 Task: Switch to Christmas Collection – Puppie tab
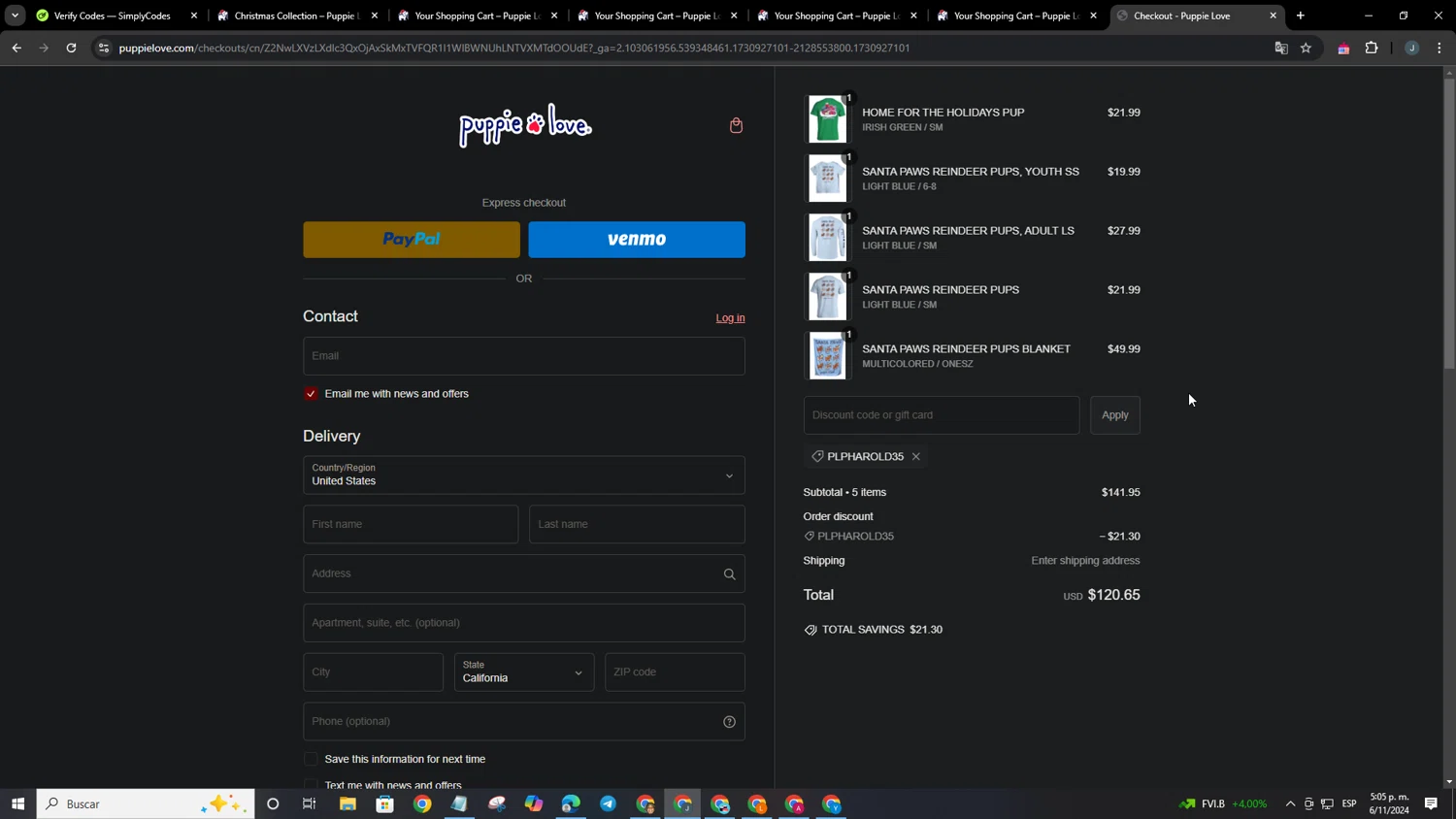(296, 16)
